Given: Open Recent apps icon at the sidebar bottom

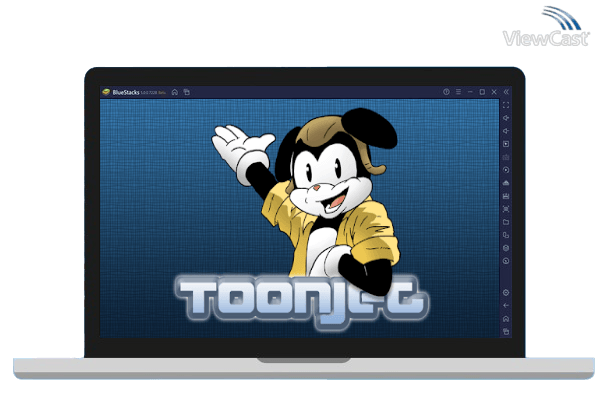Looking at the screenshot, I should tap(506, 331).
